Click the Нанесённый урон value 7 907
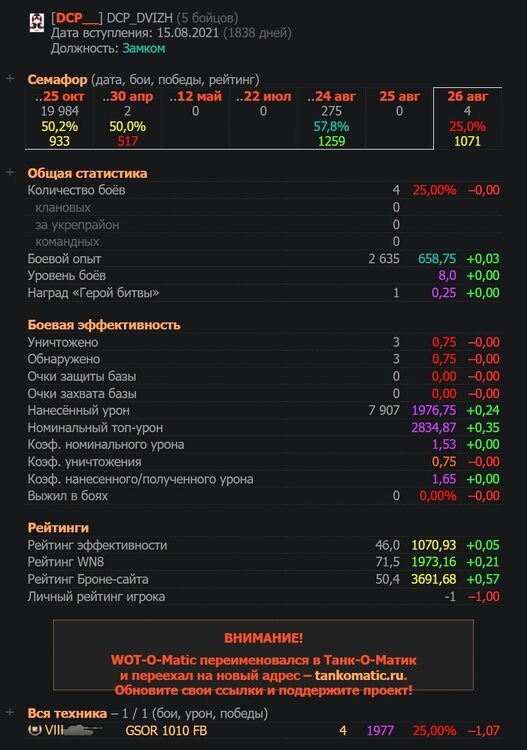 pyautogui.click(x=384, y=410)
